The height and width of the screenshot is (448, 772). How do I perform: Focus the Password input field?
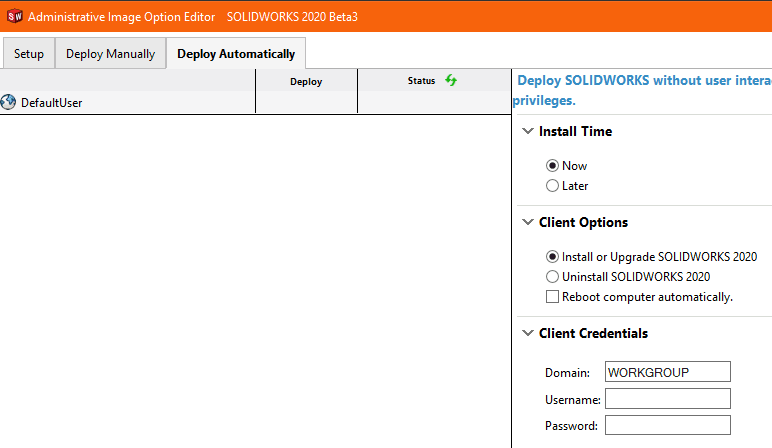tap(668, 425)
